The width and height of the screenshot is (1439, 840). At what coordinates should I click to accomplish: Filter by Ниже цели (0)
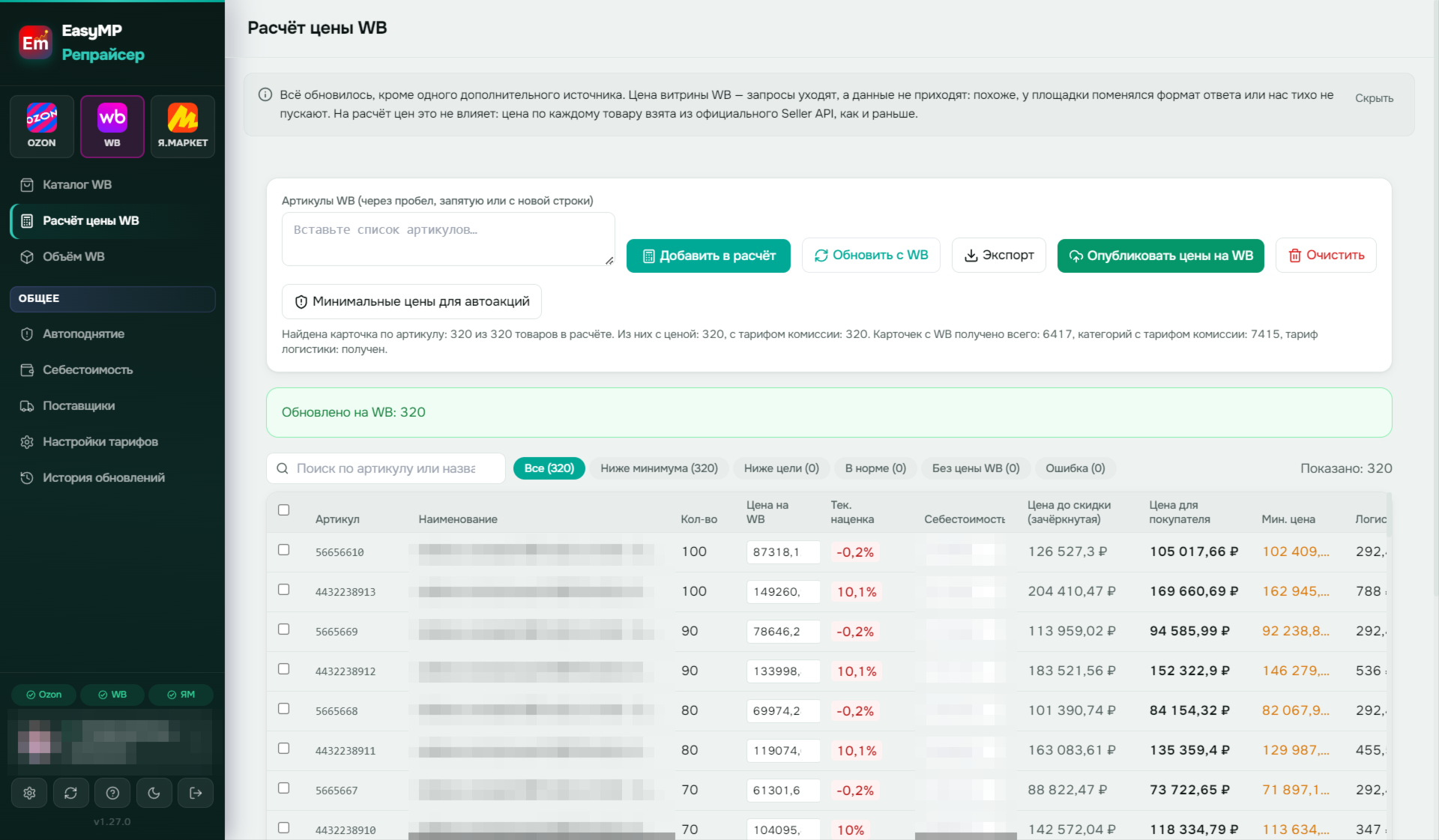pyautogui.click(x=781, y=468)
